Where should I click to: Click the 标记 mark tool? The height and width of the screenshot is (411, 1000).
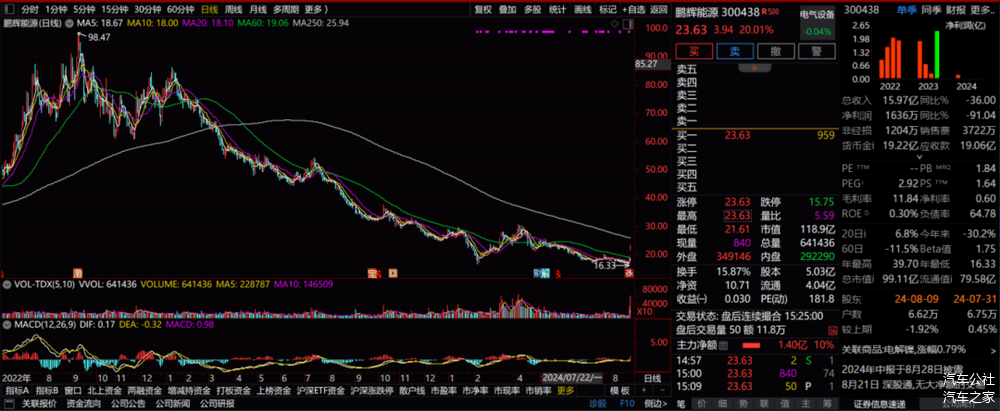(608, 10)
